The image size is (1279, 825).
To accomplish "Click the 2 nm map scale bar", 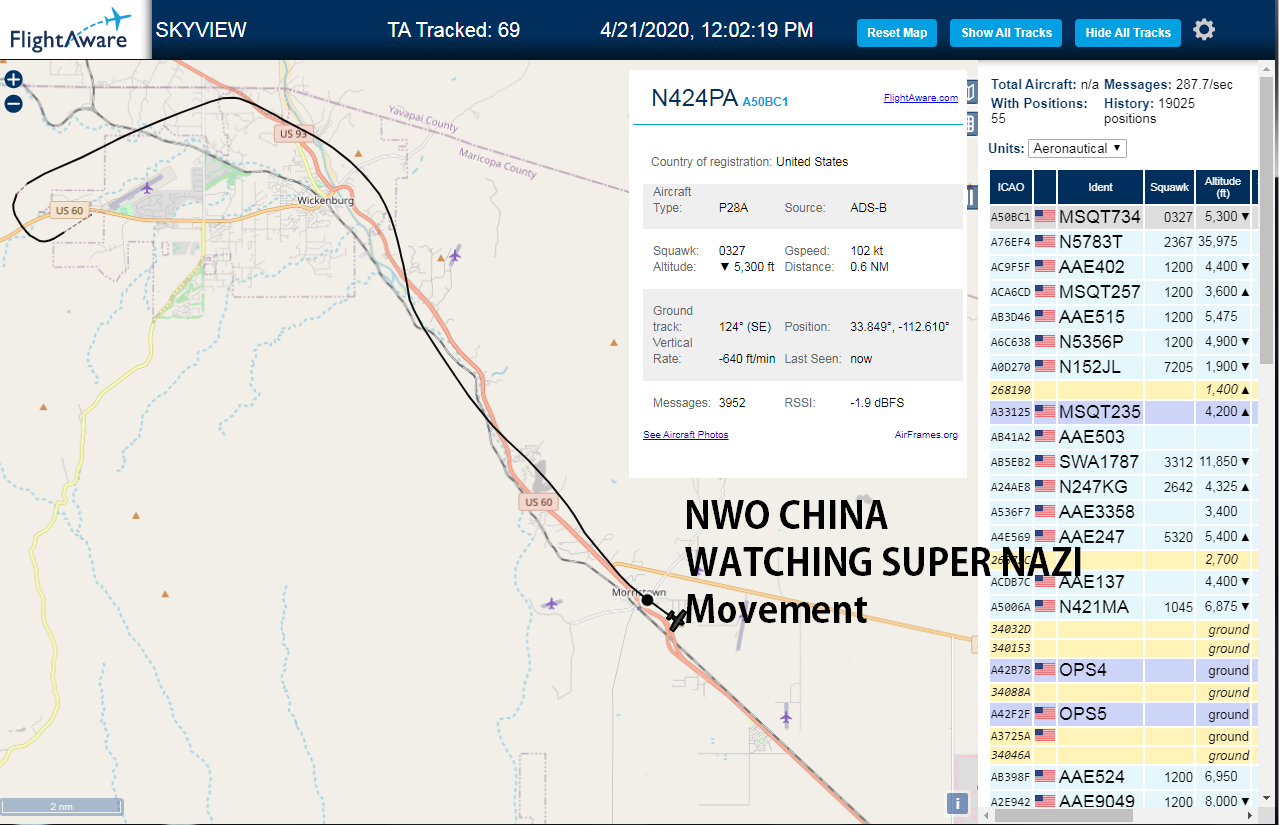I will point(60,805).
